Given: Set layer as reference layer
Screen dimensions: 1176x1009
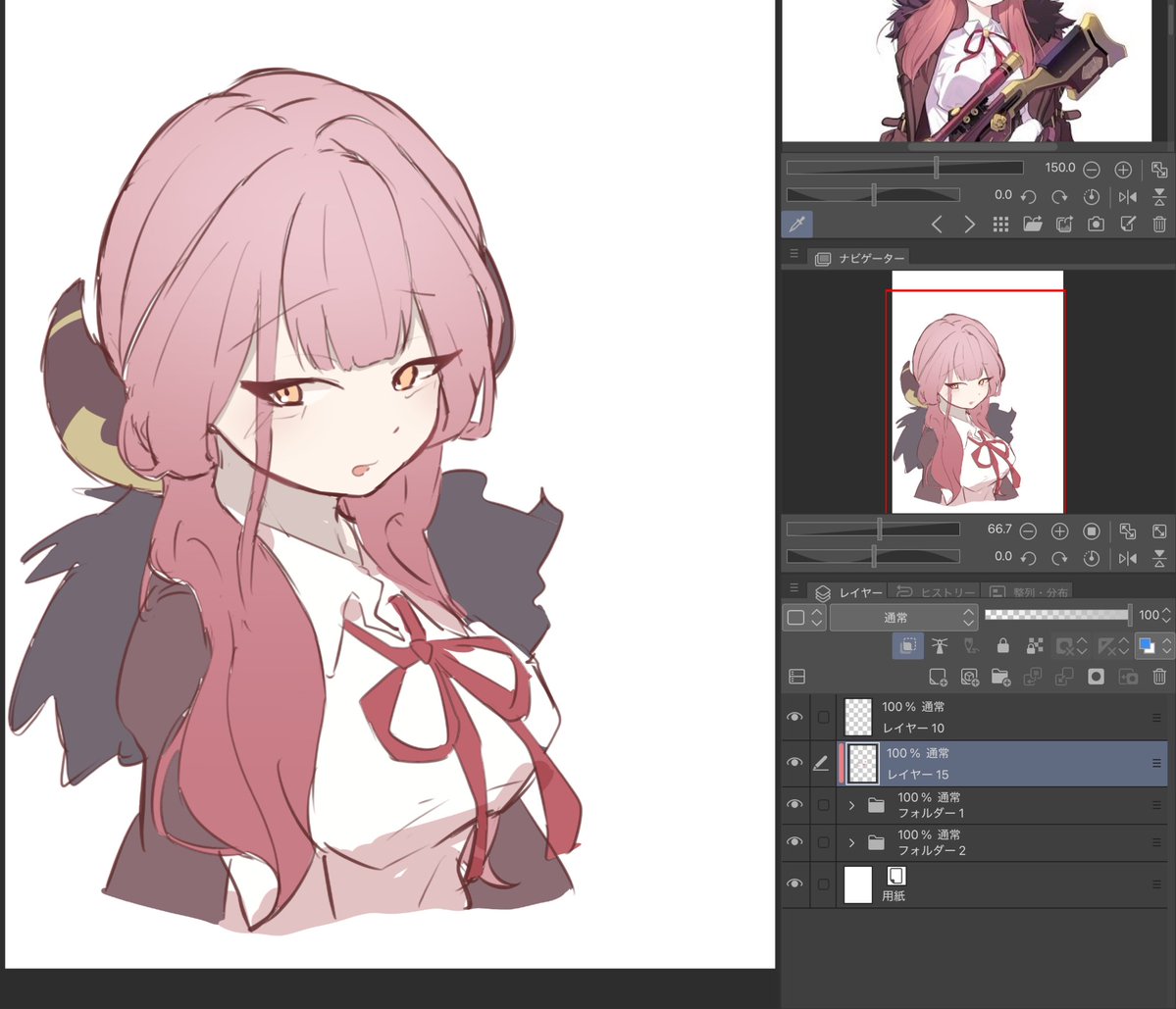Looking at the screenshot, I should coord(939,645).
